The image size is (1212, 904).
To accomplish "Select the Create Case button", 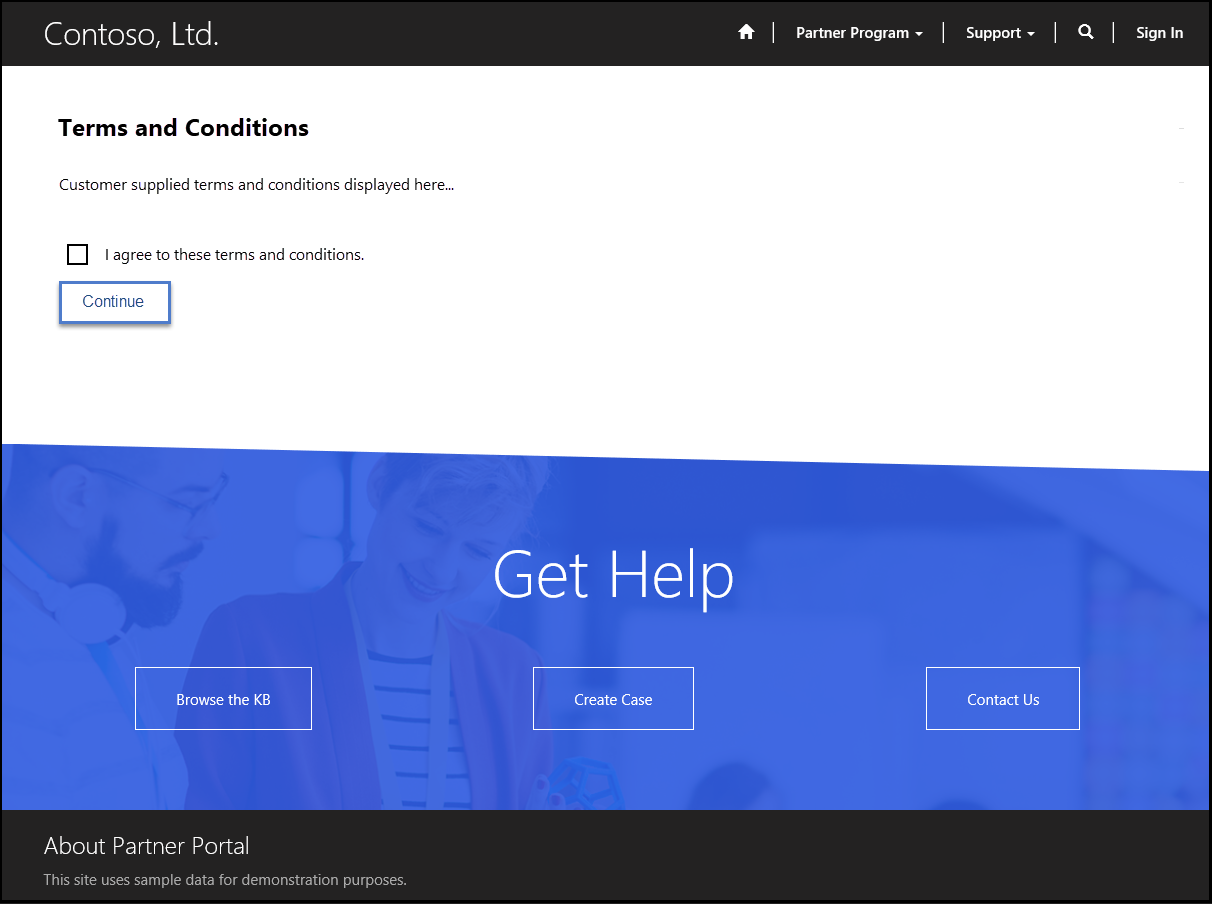I will pos(613,698).
